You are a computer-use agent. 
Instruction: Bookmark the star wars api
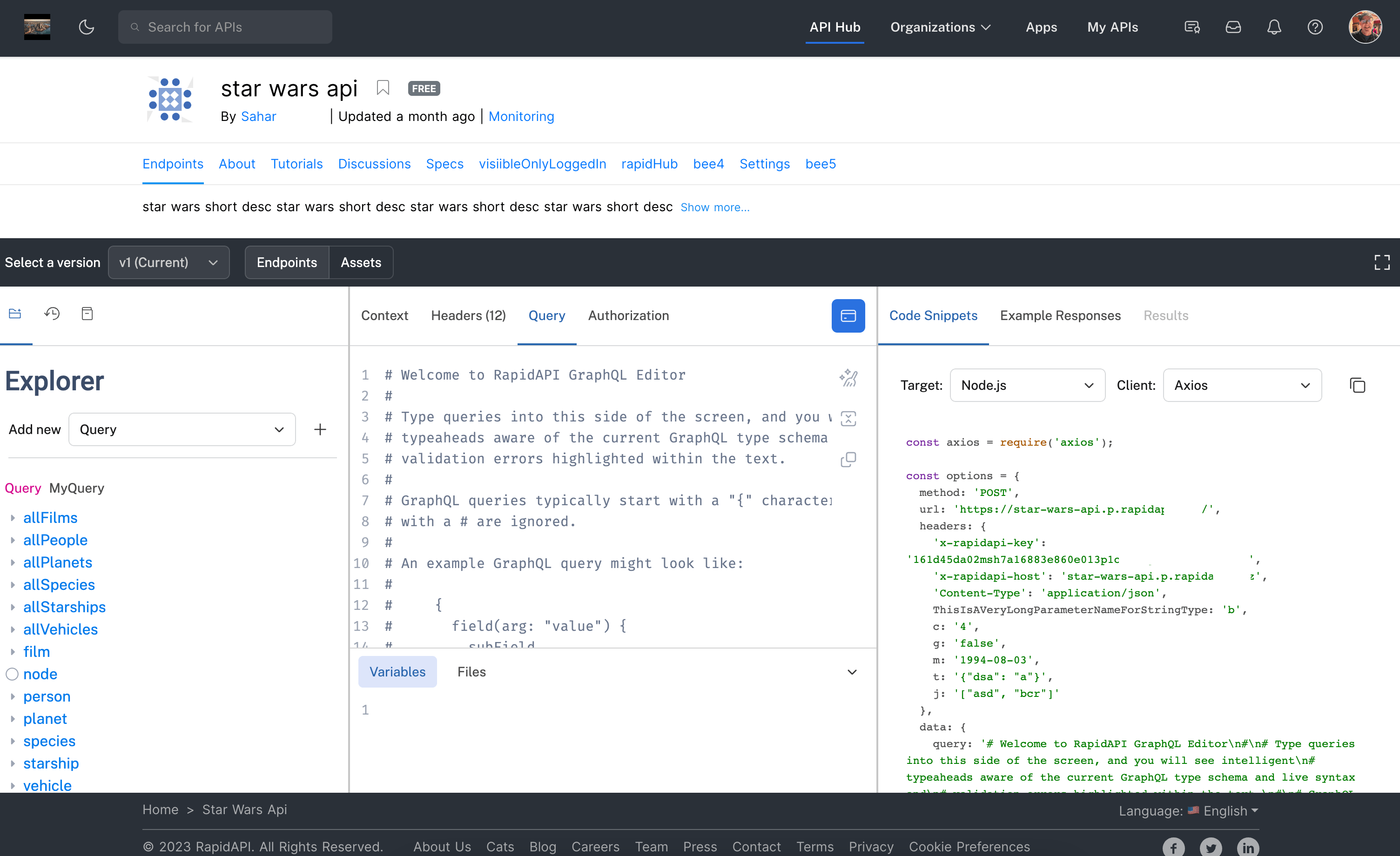click(383, 88)
